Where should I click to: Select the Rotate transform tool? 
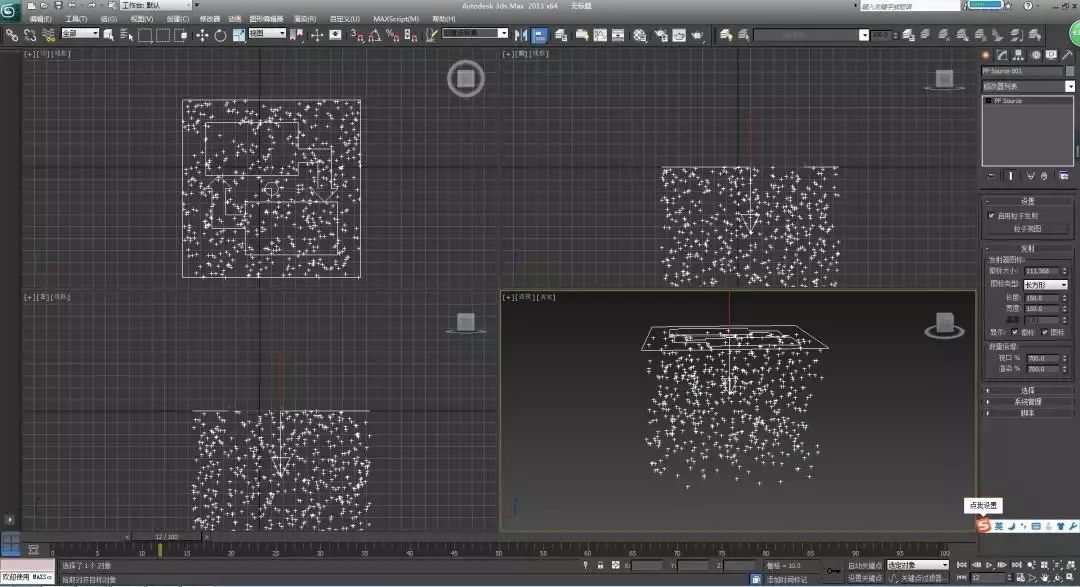220,35
